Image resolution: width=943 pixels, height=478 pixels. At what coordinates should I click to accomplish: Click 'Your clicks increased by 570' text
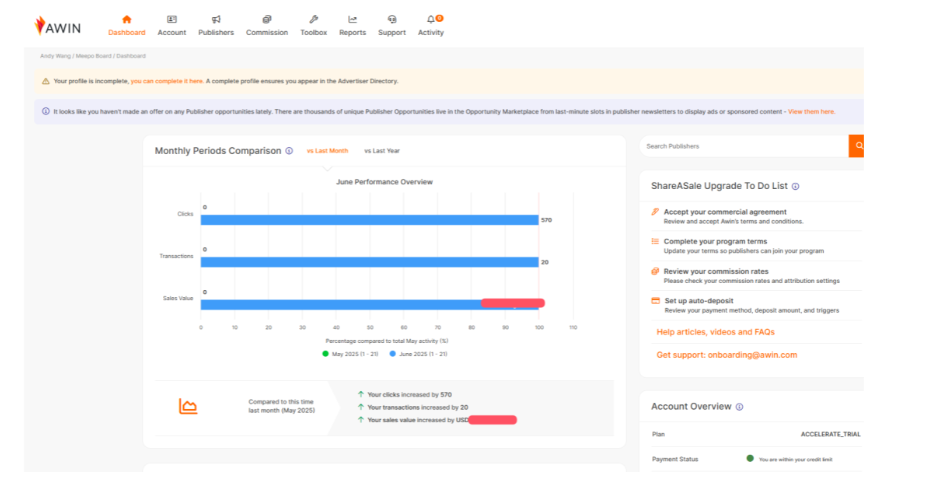coord(410,395)
